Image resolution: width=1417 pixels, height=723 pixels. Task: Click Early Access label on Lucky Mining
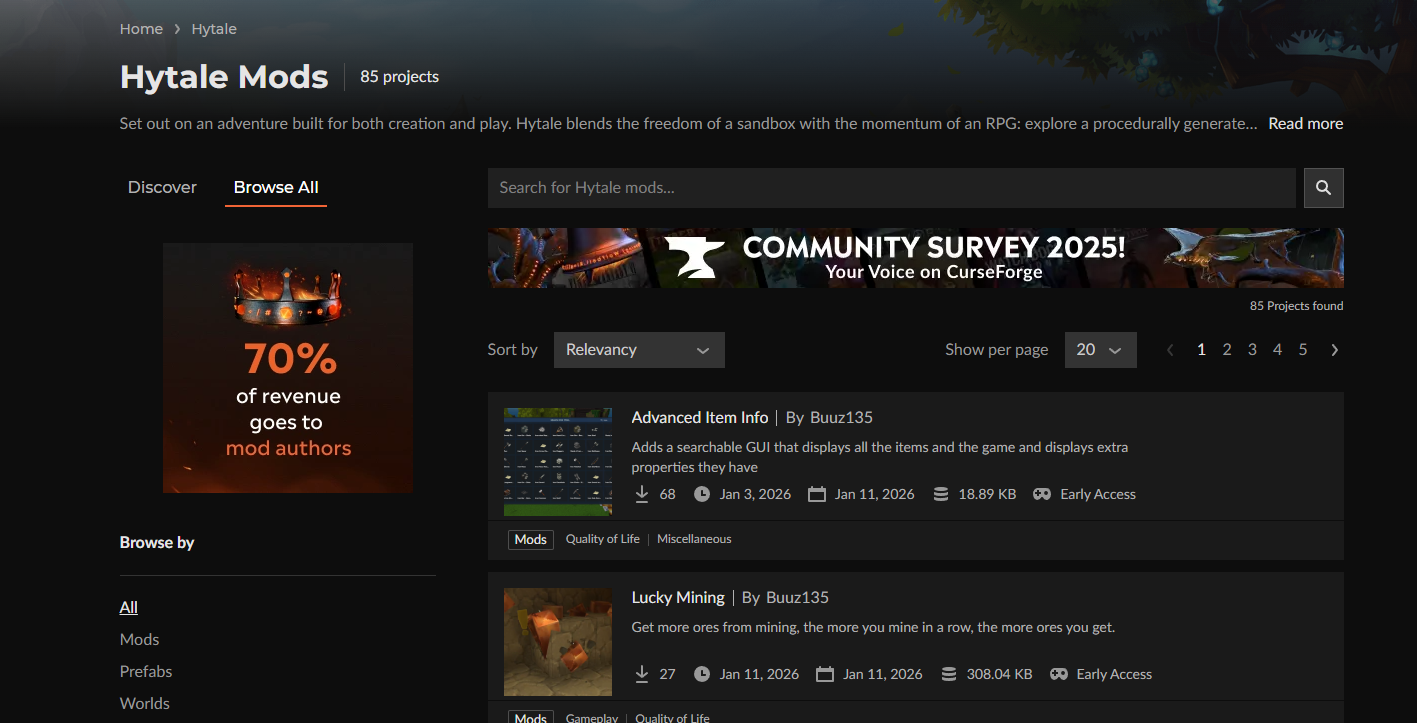pos(1114,674)
